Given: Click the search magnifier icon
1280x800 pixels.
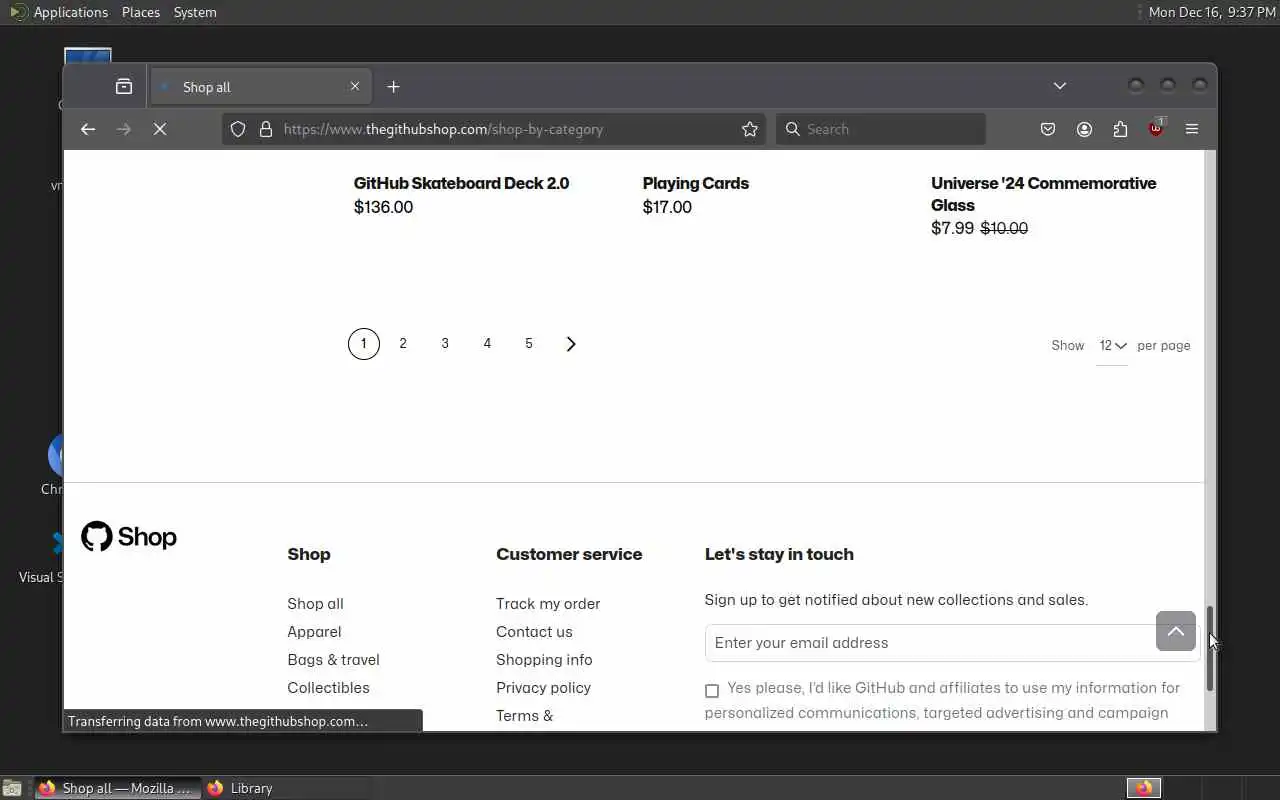Looking at the screenshot, I should tap(793, 129).
